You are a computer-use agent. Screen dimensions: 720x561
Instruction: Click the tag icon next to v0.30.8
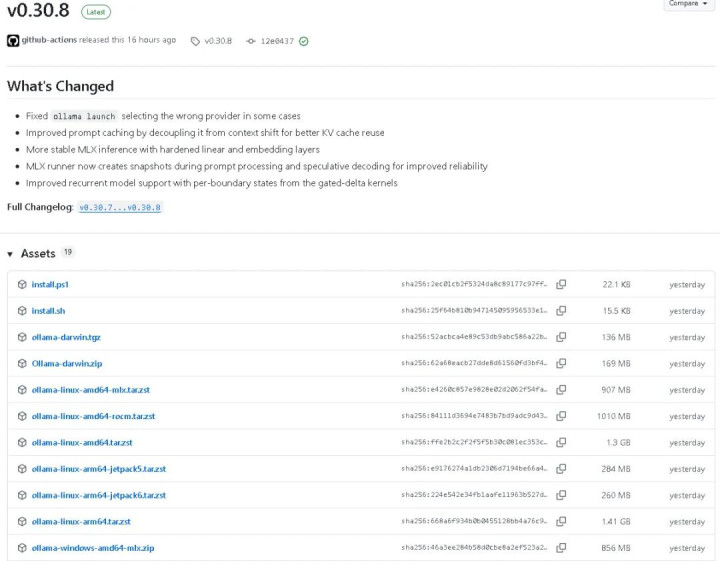pos(195,41)
